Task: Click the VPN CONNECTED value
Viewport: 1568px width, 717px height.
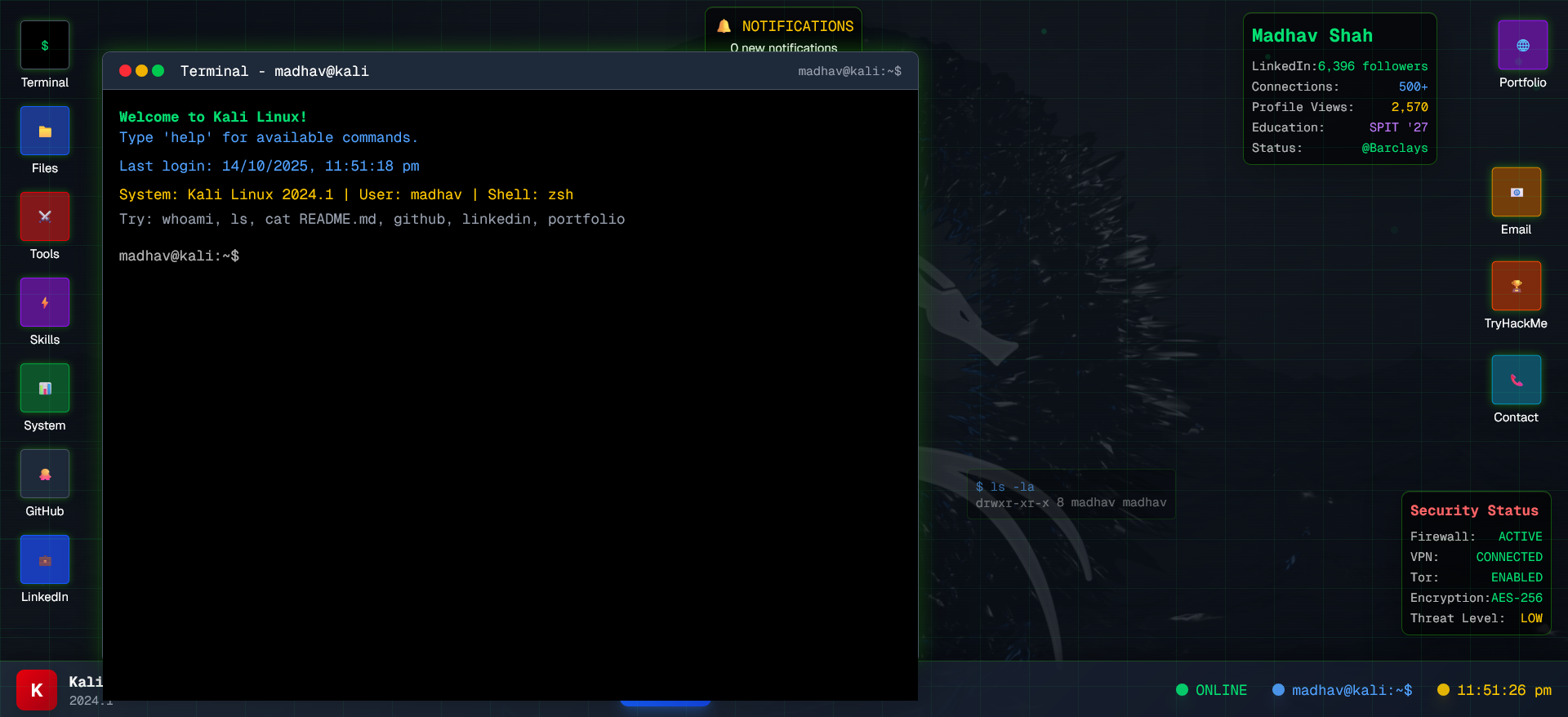Action: point(1509,557)
